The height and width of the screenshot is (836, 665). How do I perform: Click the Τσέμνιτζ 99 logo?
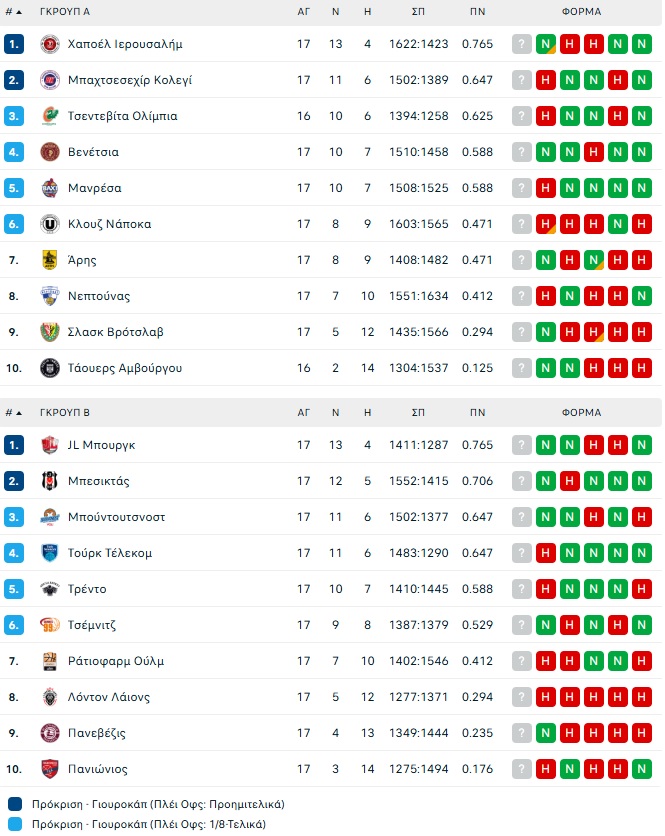[x=50, y=625]
